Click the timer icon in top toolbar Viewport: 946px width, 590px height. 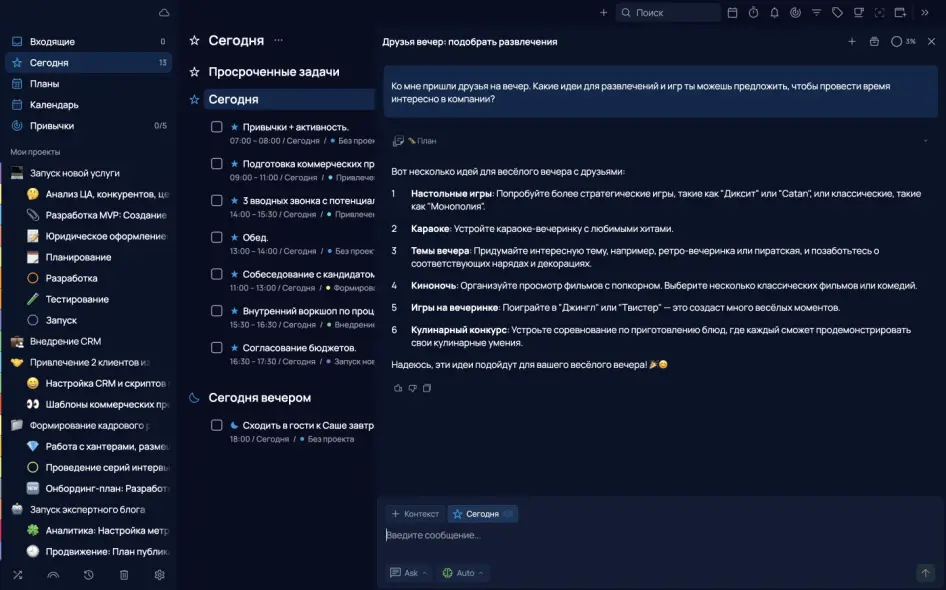tap(753, 13)
